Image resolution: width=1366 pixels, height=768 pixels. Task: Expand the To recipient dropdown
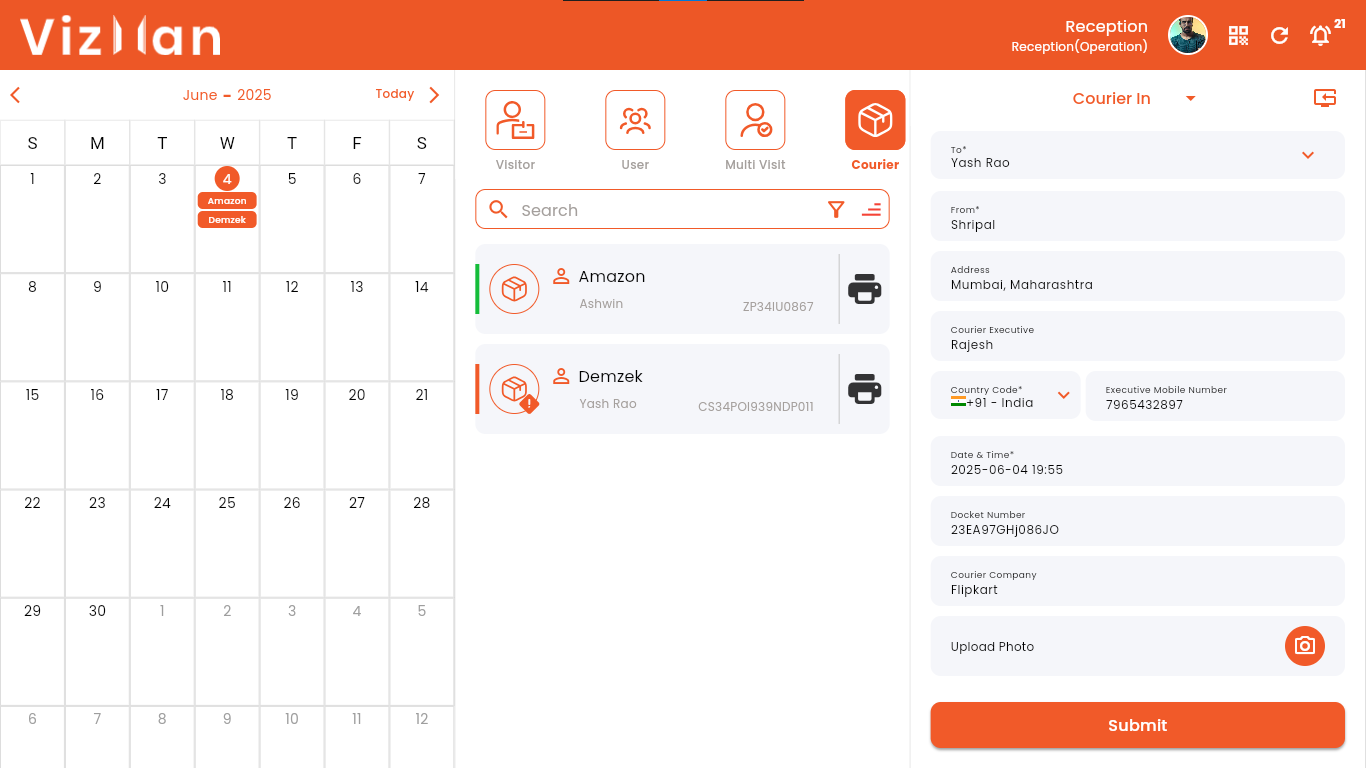point(1307,155)
